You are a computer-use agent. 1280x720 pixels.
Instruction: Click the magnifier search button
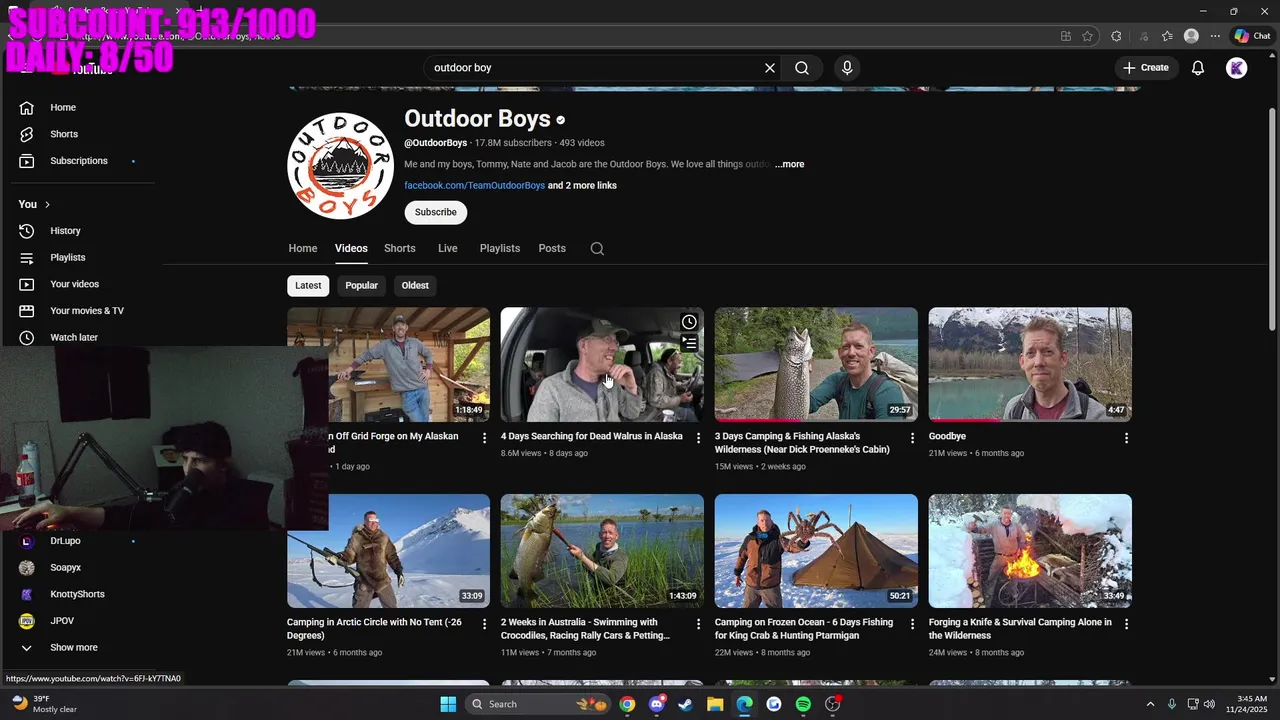802,68
